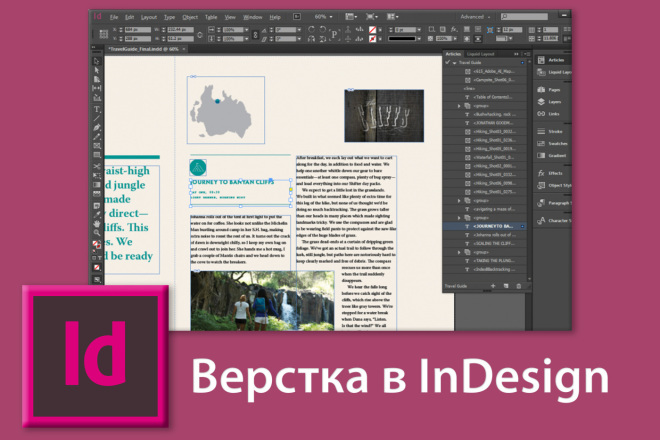Select the Note tool
The width and height of the screenshot is (660, 440).
pos(97,206)
